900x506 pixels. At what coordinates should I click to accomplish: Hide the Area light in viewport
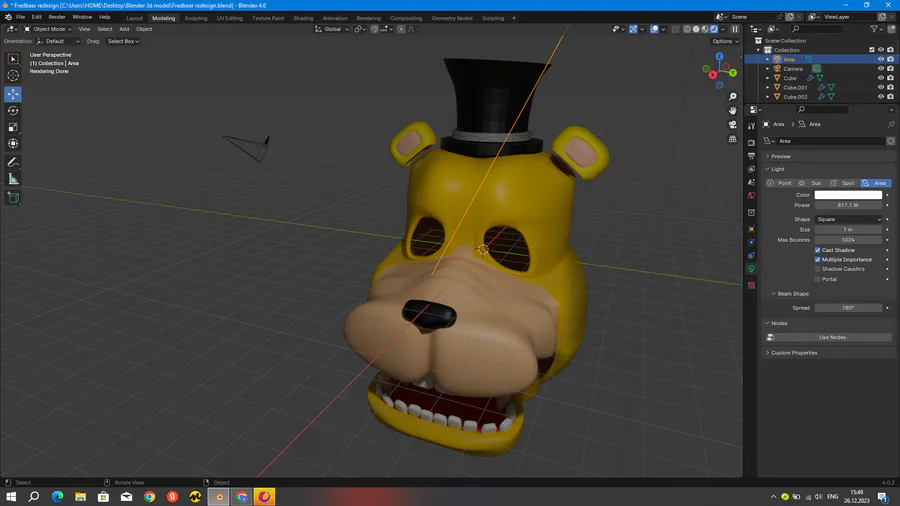tap(881, 59)
